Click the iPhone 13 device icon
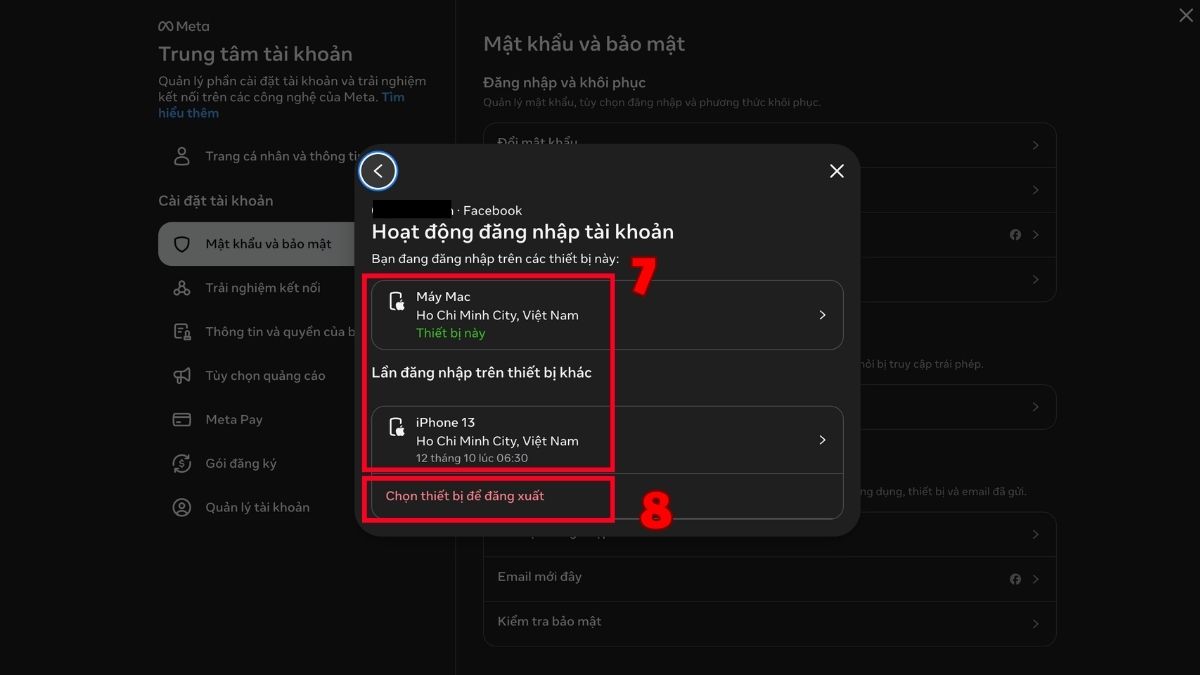 pos(397,428)
